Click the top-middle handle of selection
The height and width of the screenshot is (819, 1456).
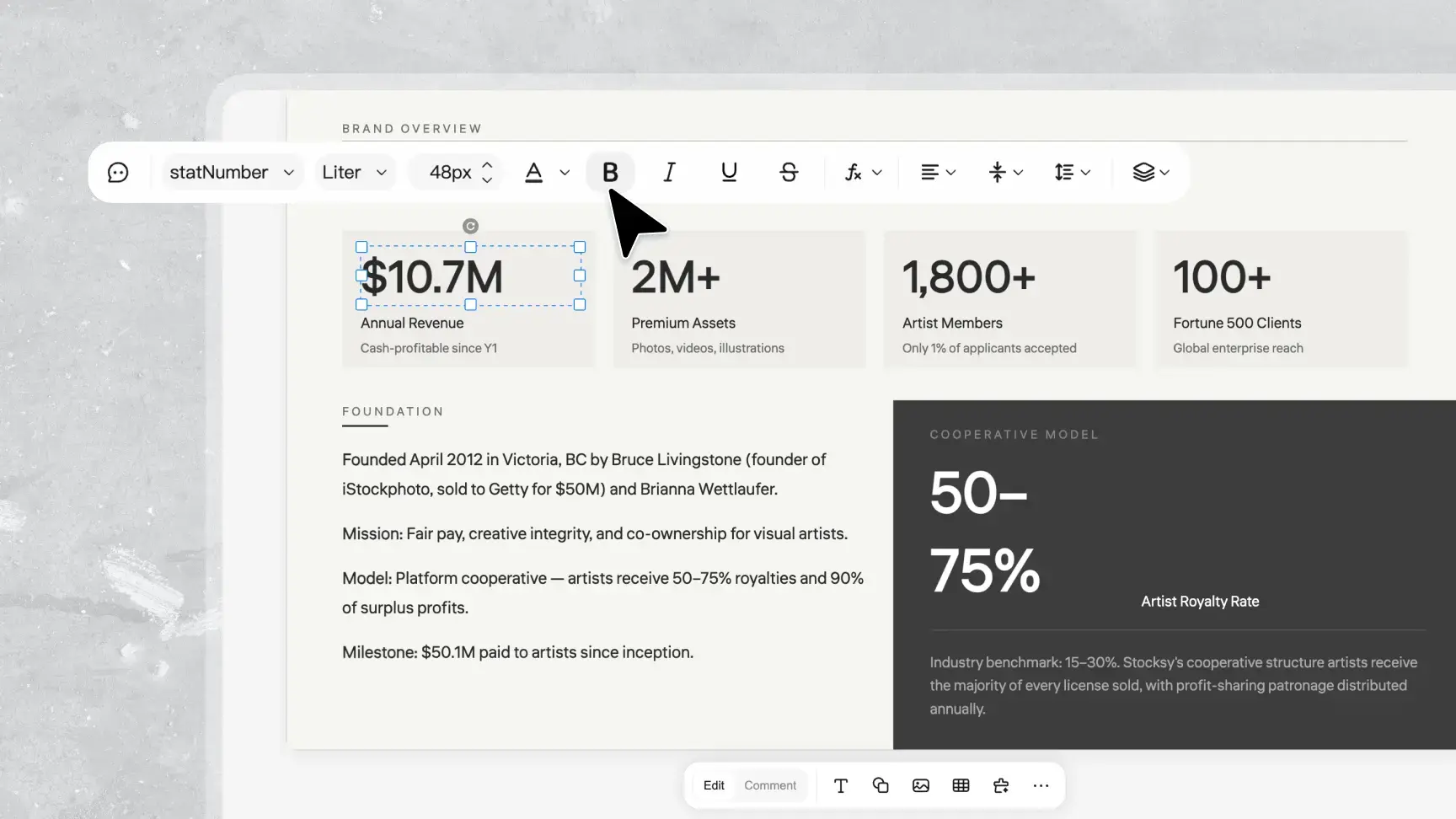470,247
